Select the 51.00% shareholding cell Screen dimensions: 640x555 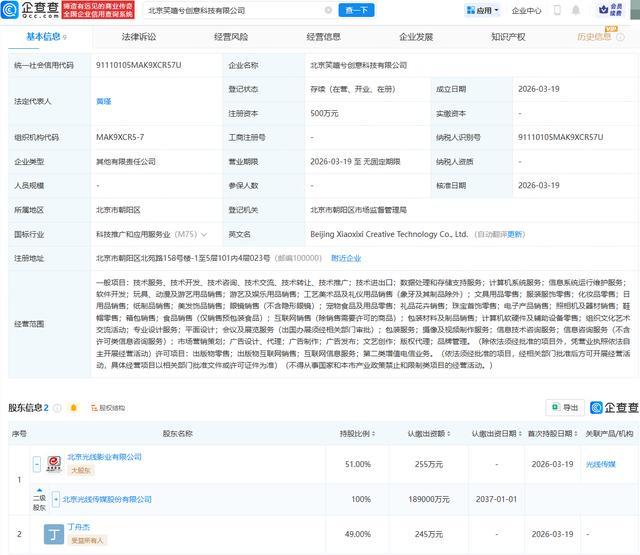tap(358, 464)
